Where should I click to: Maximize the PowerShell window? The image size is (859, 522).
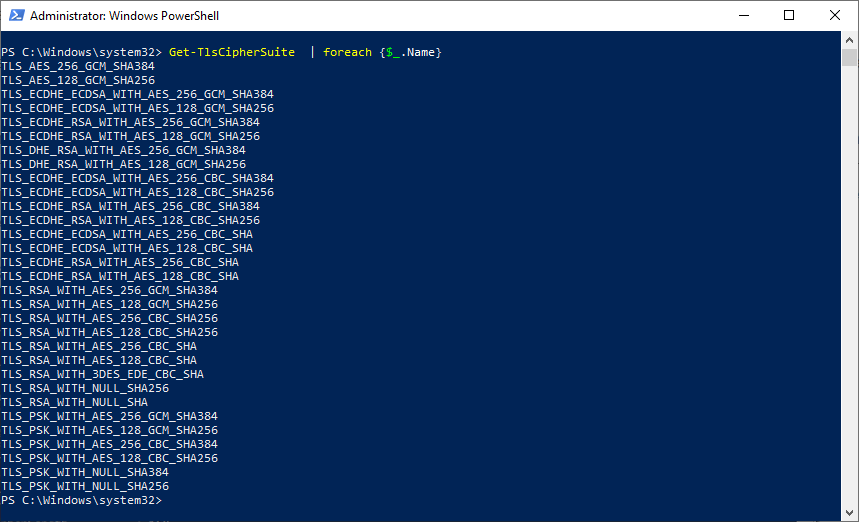point(789,16)
